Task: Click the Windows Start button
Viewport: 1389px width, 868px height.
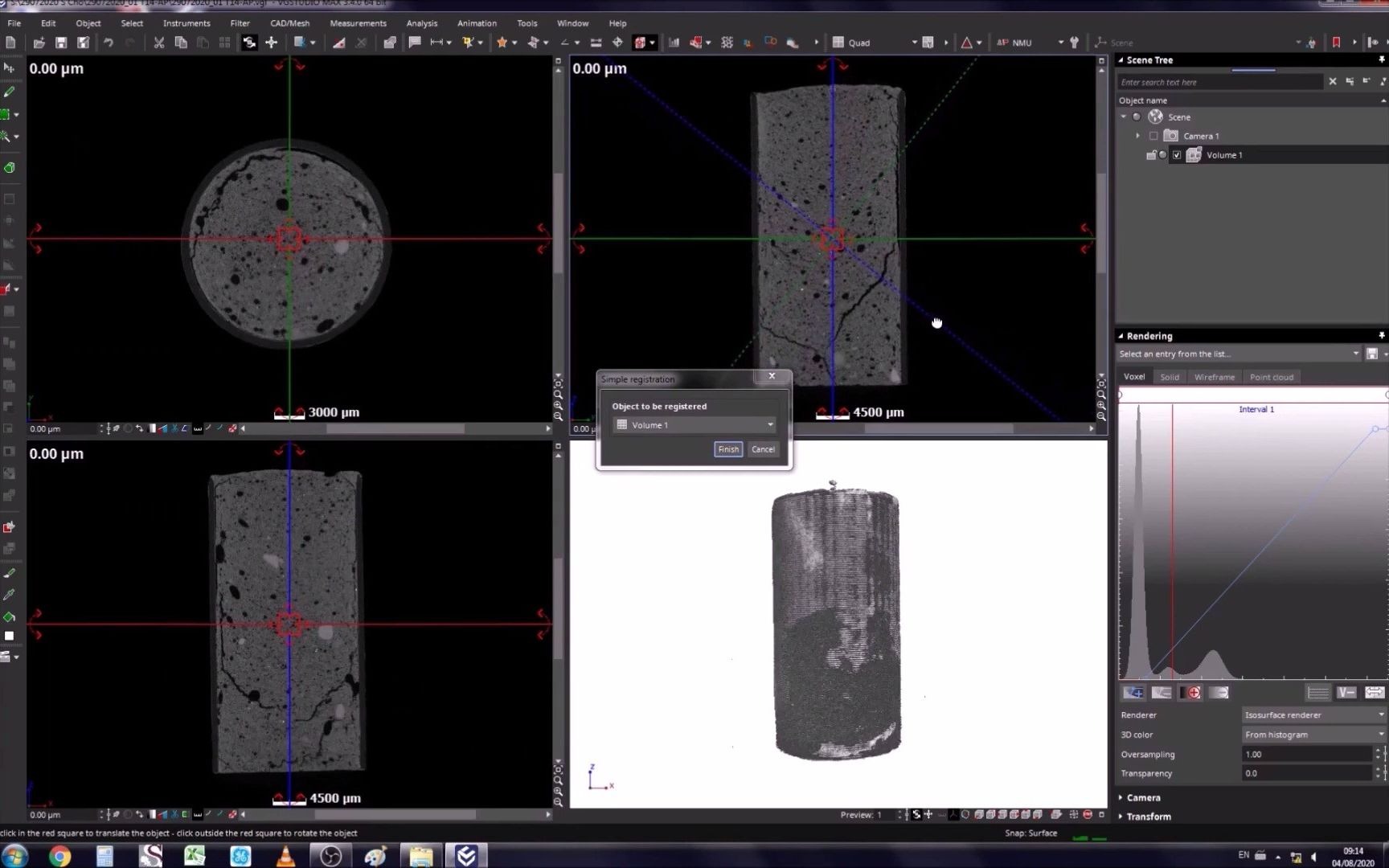Action: coord(14,856)
